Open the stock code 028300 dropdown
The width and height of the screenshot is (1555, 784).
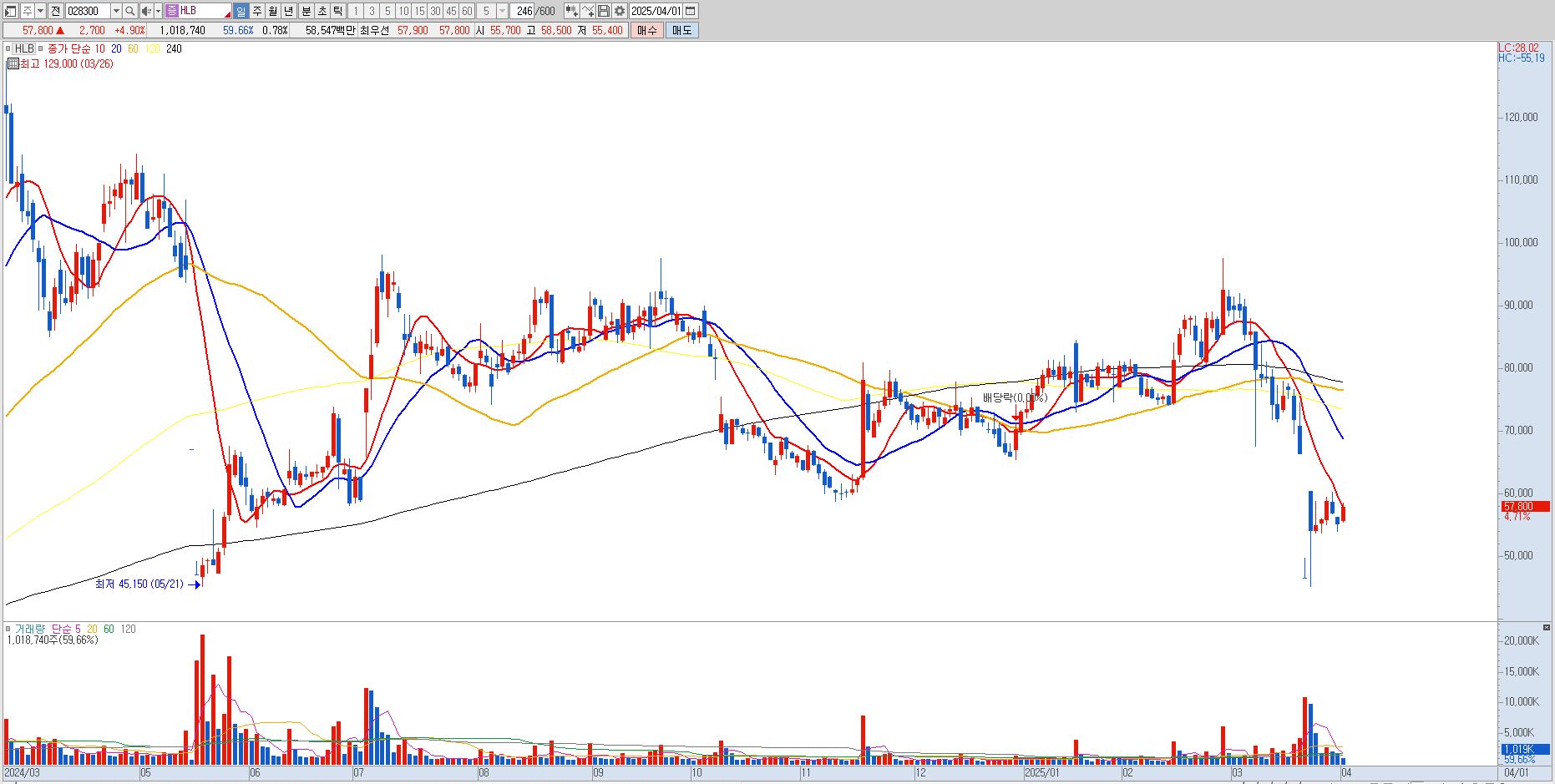(116, 11)
